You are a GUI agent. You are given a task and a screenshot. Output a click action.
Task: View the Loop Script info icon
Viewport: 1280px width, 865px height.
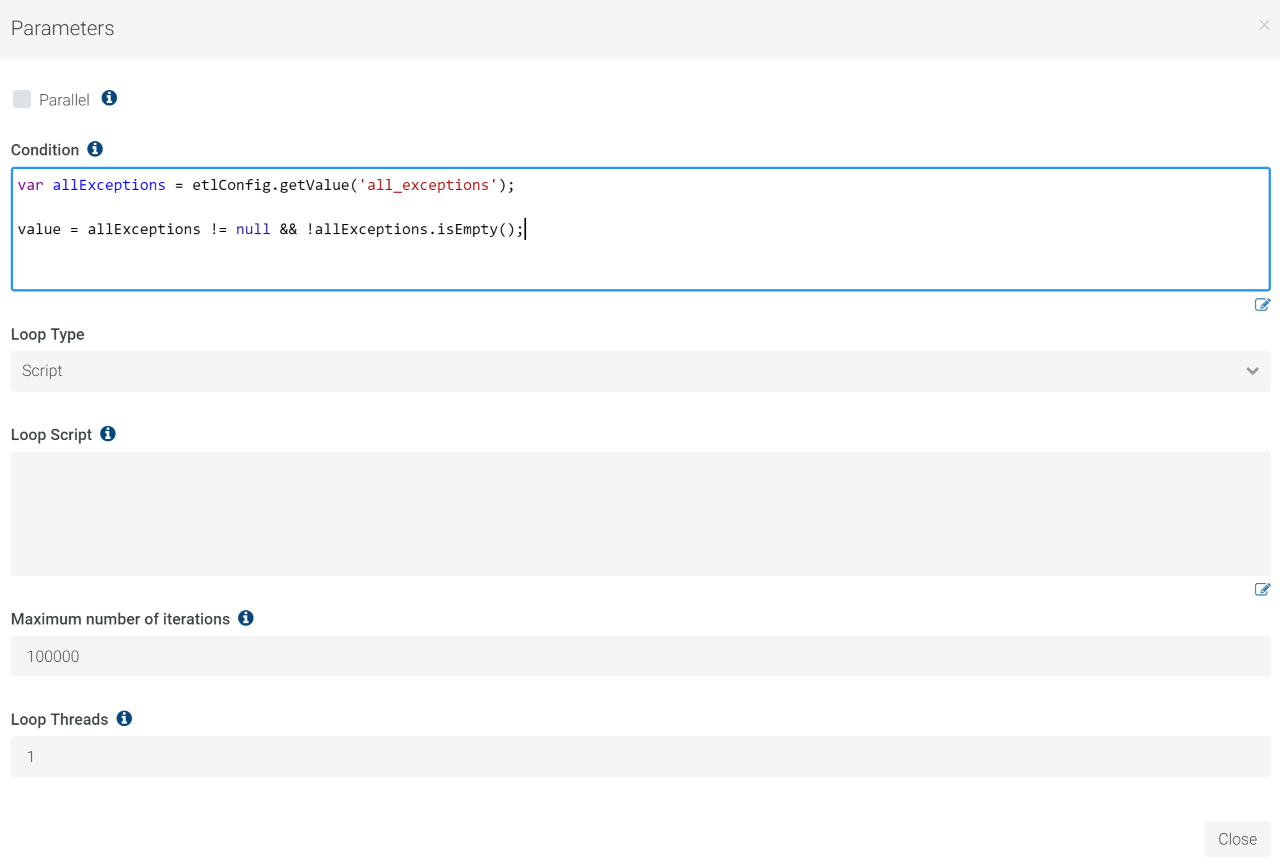pyautogui.click(x=108, y=433)
